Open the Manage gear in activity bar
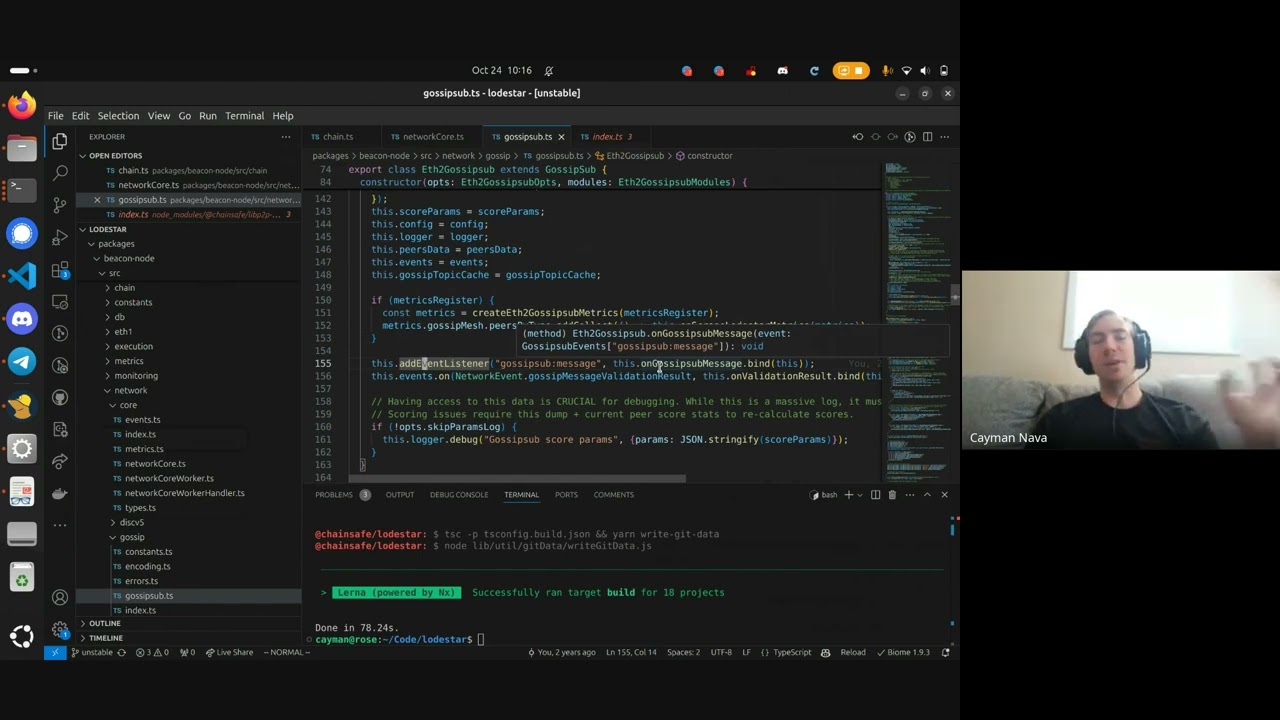Viewport: 1280px width, 720px height. [x=60, y=630]
